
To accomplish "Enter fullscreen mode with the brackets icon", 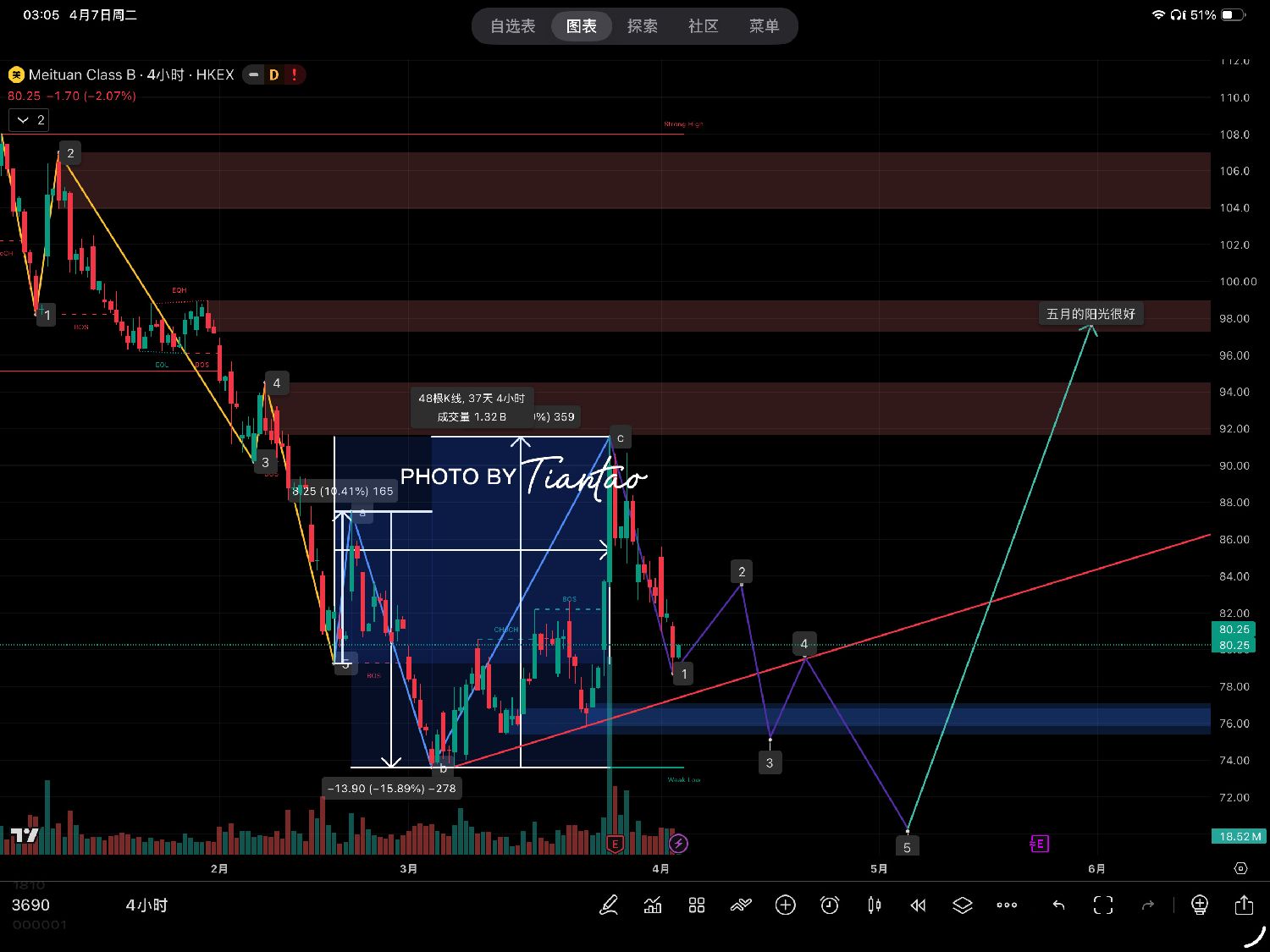I will [x=1103, y=905].
